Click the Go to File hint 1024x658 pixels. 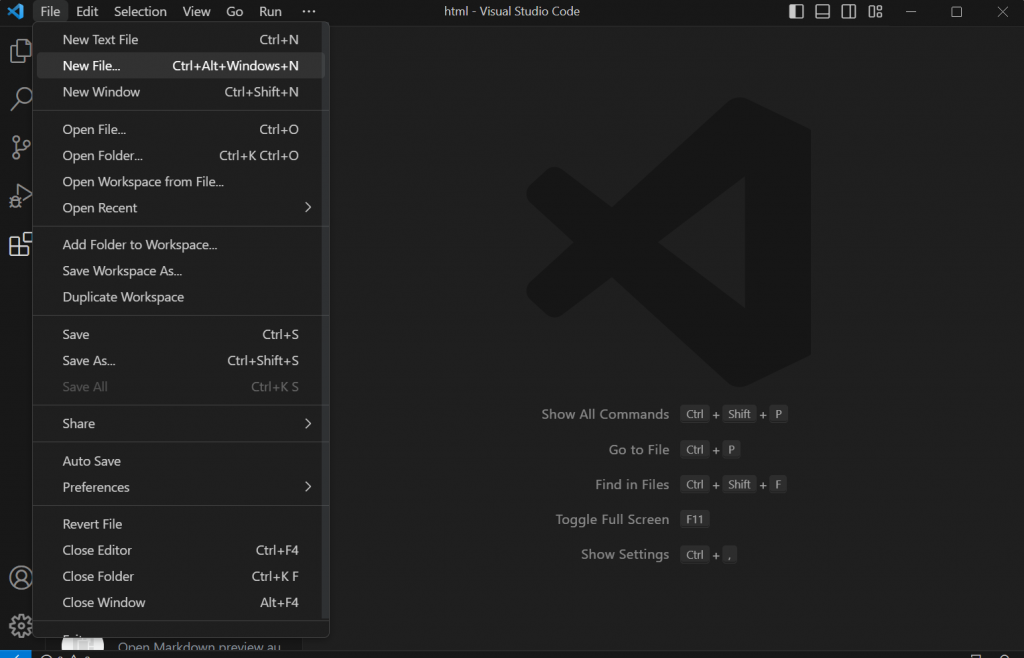point(639,450)
